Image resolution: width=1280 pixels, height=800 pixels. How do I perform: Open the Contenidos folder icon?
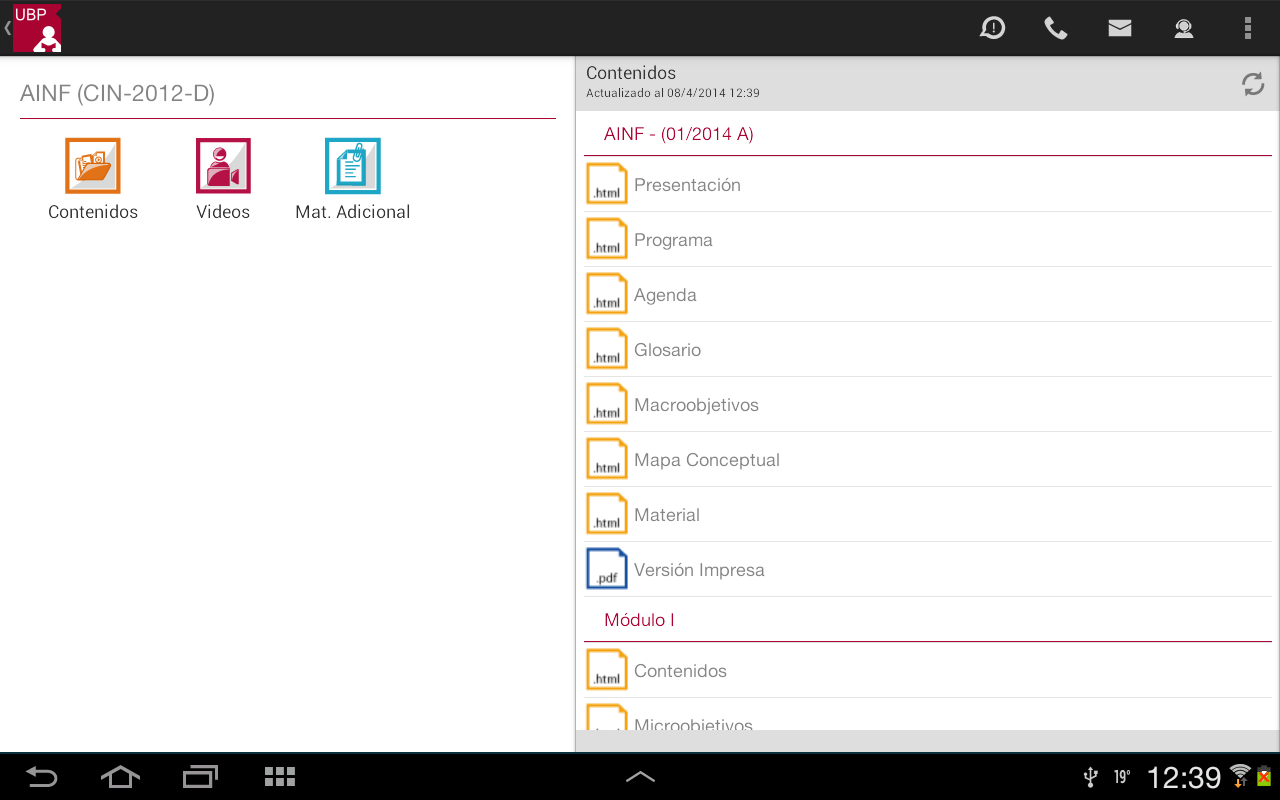coord(93,166)
